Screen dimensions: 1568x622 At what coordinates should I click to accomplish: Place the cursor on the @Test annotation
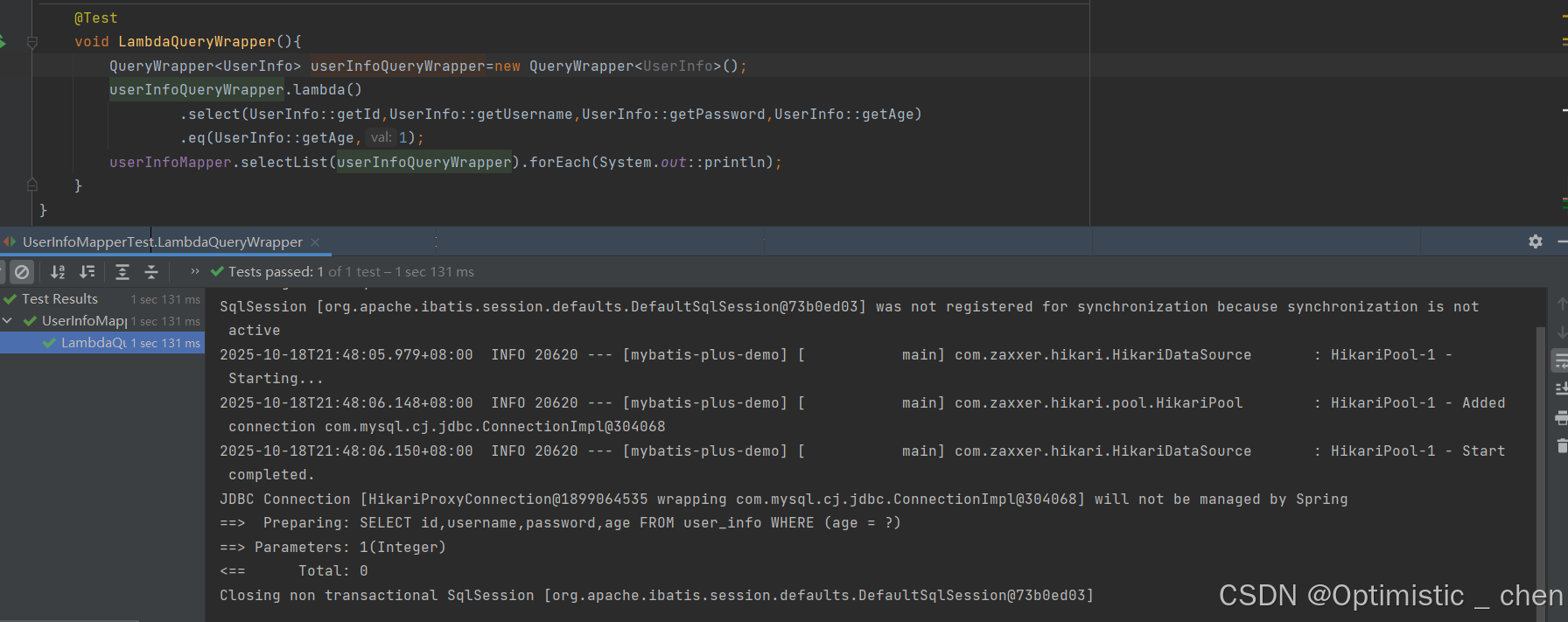click(x=95, y=17)
